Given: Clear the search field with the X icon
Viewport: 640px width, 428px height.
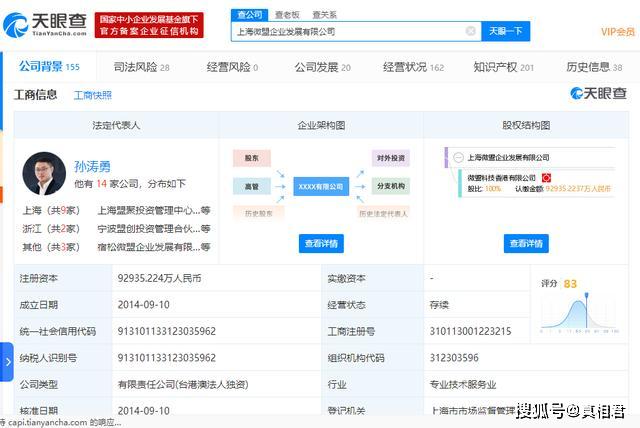Looking at the screenshot, I should pos(471,31).
